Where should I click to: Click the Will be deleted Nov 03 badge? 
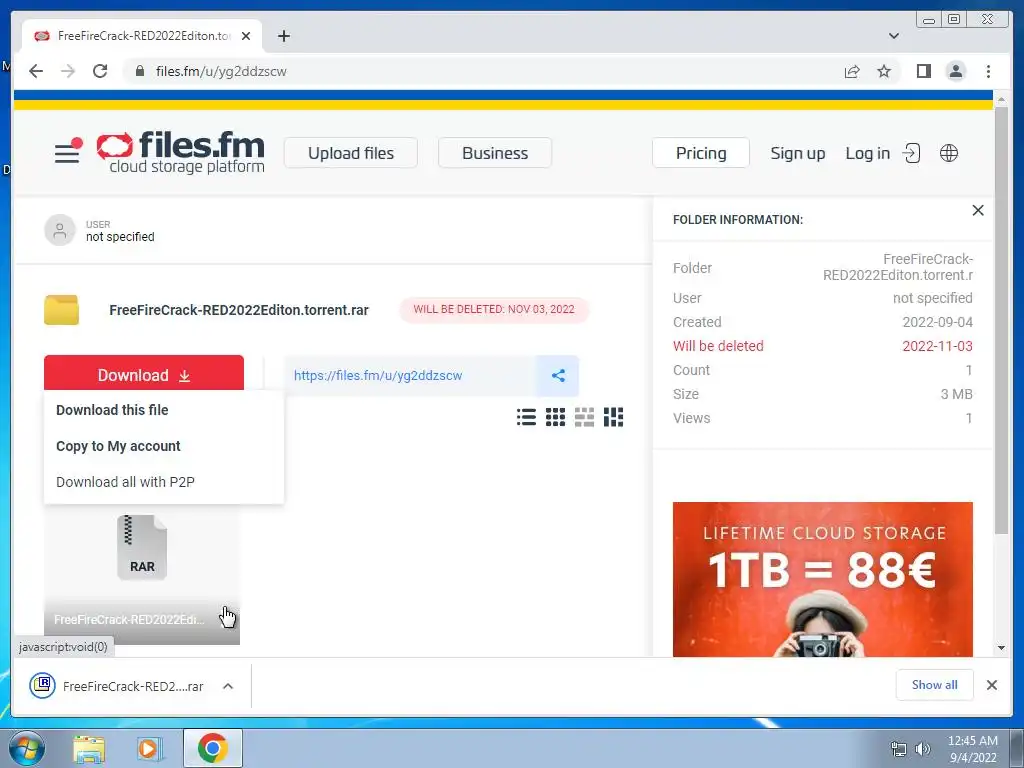[494, 310]
